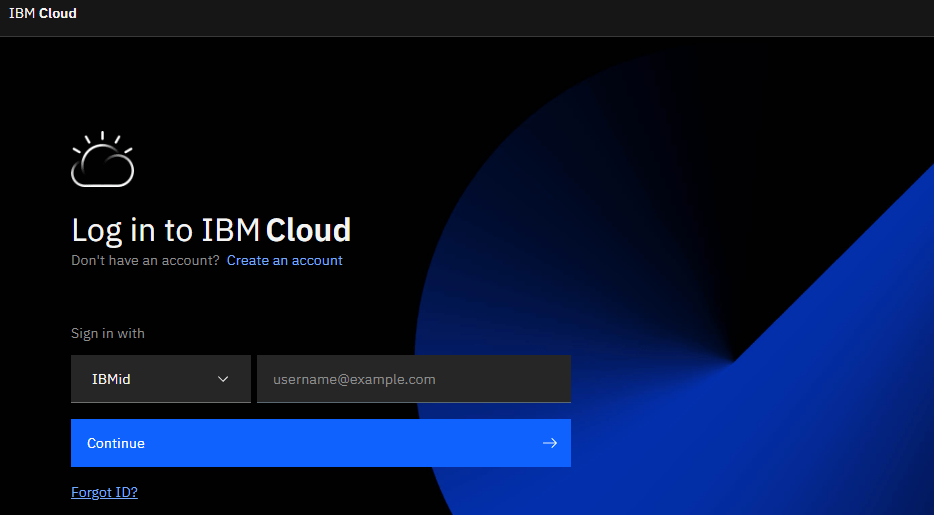Click the Continue button
The height and width of the screenshot is (515, 934).
click(320, 443)
